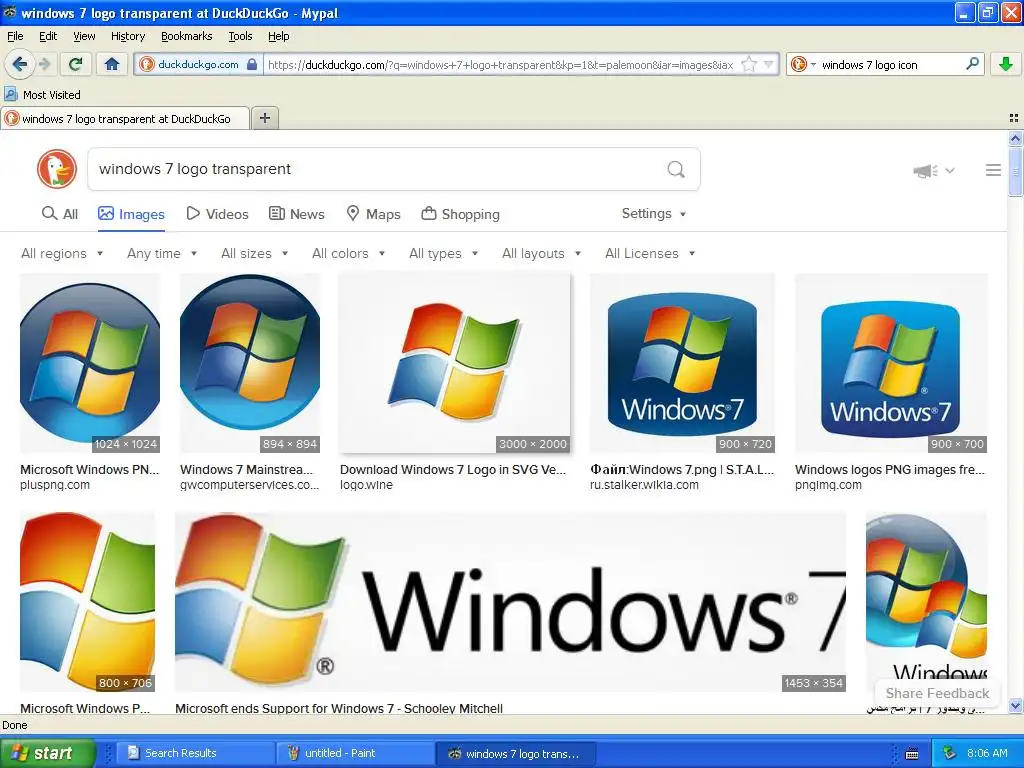This screenshot has height=768, width=1024.
Task: Open the 894 × 894 Windows orb thumbnail
Action: coord(250,363)
